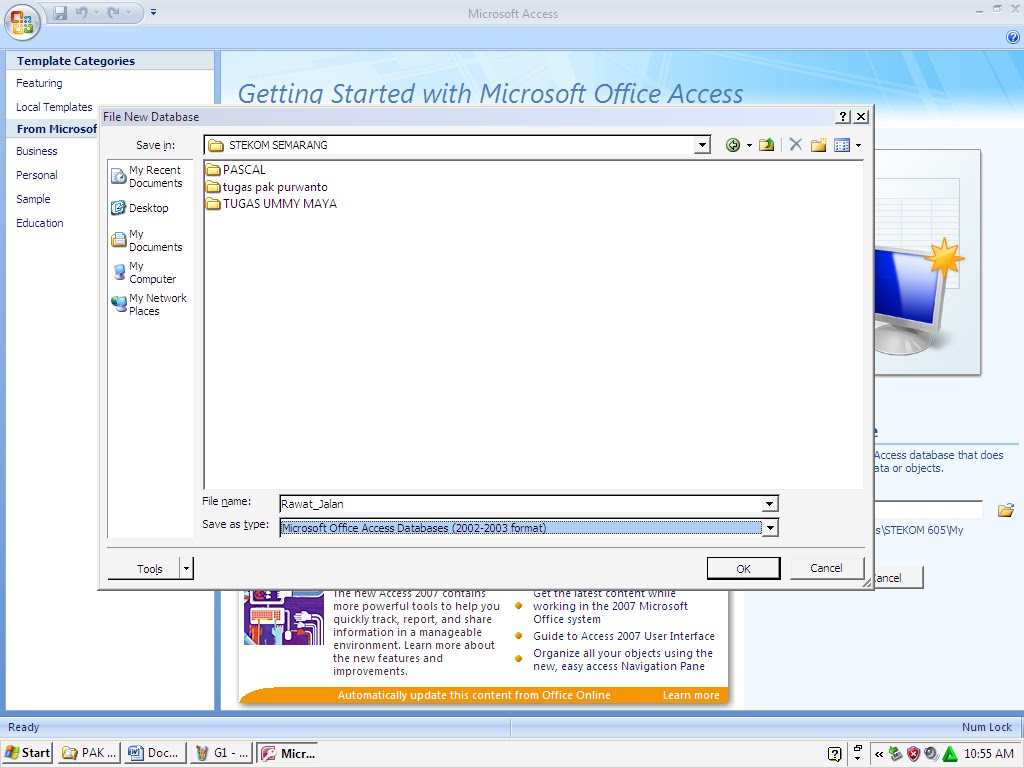Open the Desktop location shortcut
The image size is (1024, 768).
coord(150,208)
